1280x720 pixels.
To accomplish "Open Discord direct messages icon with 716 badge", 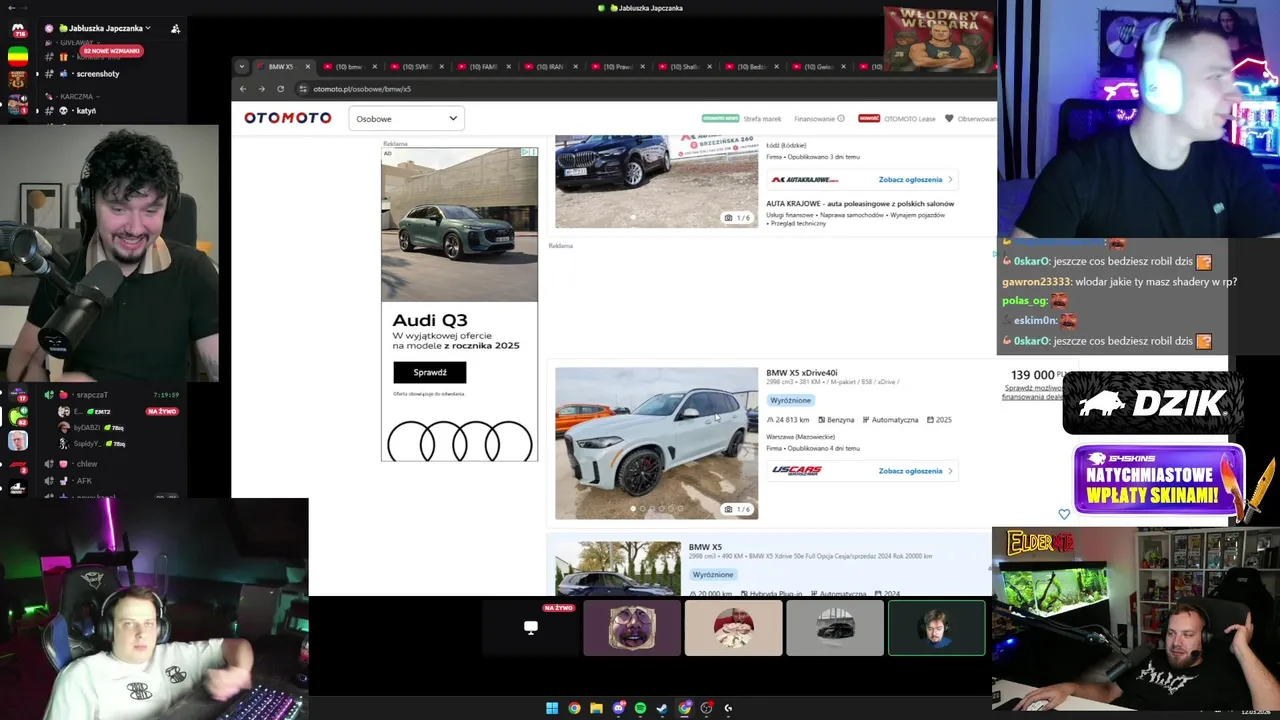I will coord(18,28).
